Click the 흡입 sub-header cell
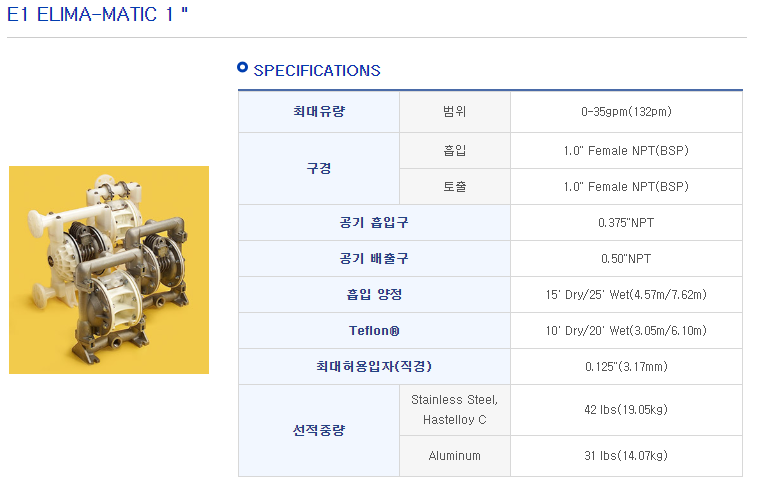Screen dimensions: 761x489 455,150
